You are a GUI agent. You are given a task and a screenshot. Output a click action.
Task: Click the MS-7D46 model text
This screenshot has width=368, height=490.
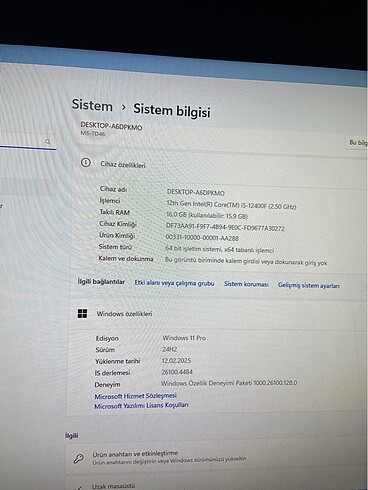tap(93, 134)
